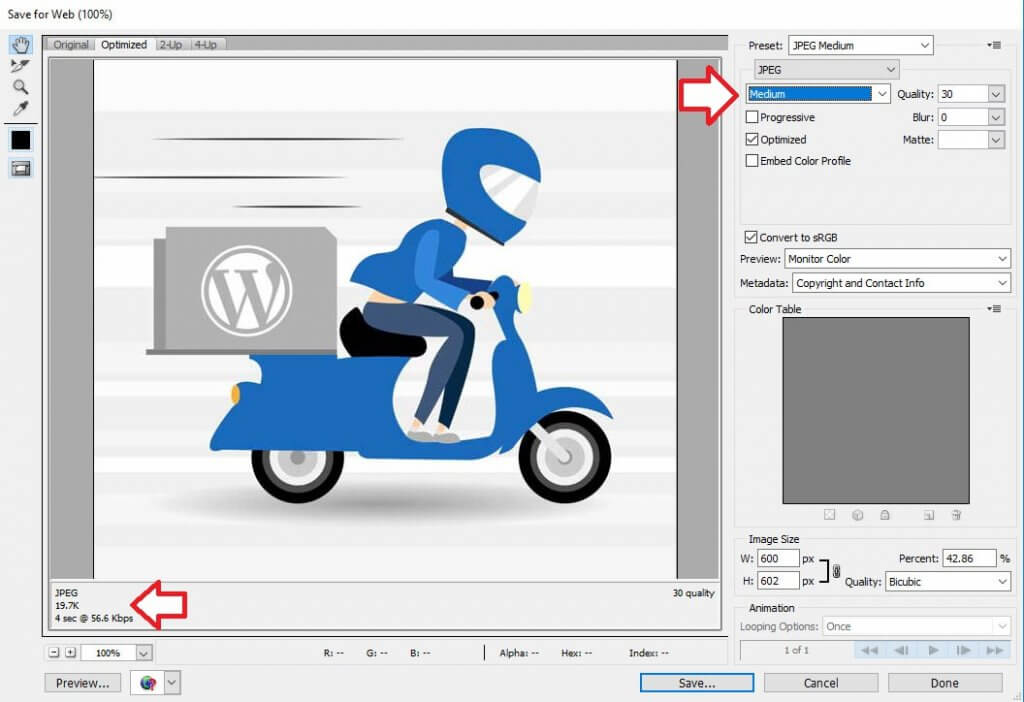The image size is (1024, 702).
Task: Go to last animation frame
Action: (995, 650)
